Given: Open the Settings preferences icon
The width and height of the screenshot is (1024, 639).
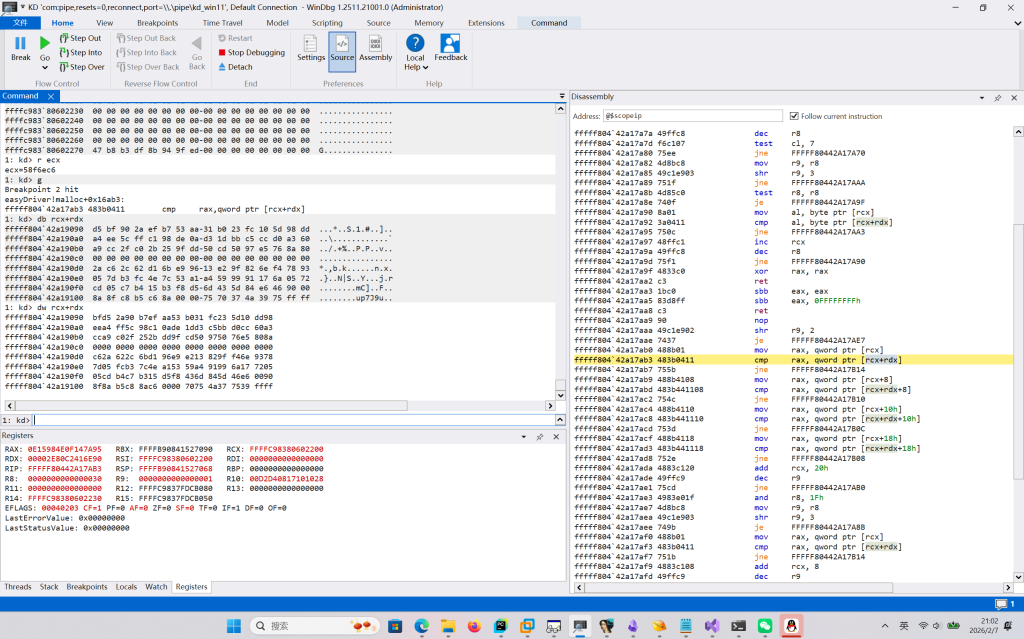Looking at the screenshot, I should [311, 48].
